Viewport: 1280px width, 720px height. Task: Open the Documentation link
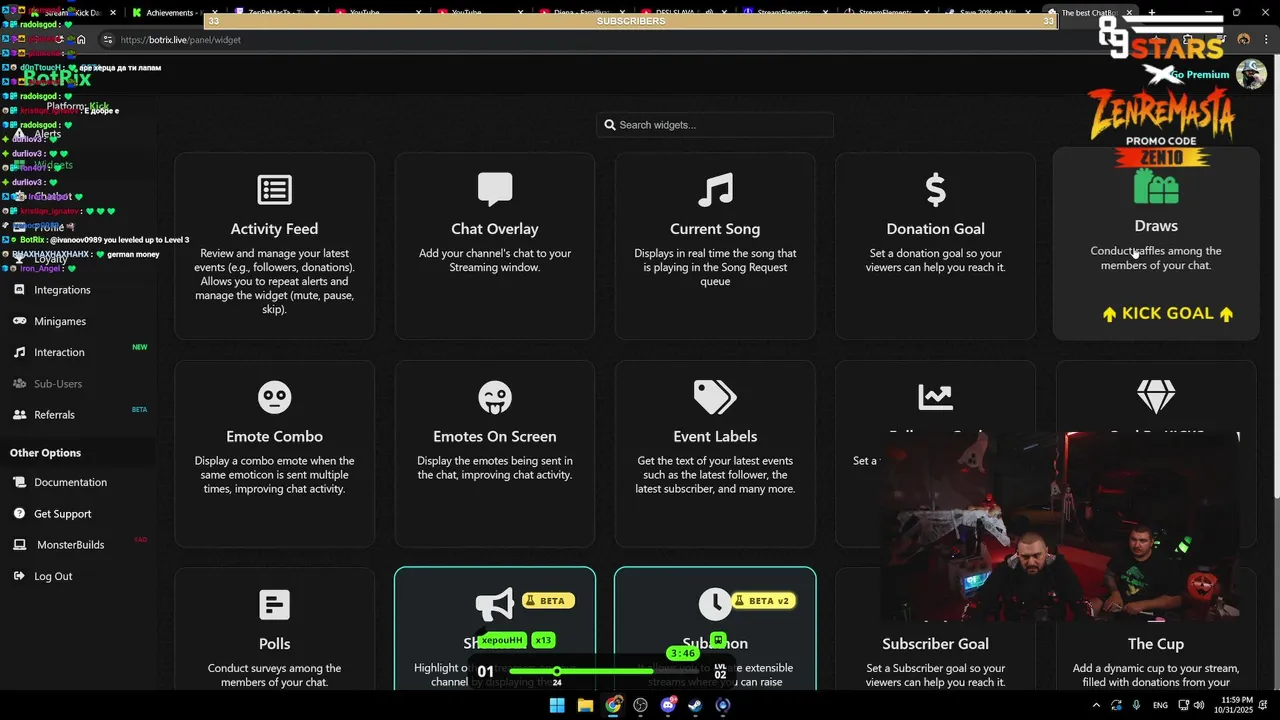coord(70,482)
